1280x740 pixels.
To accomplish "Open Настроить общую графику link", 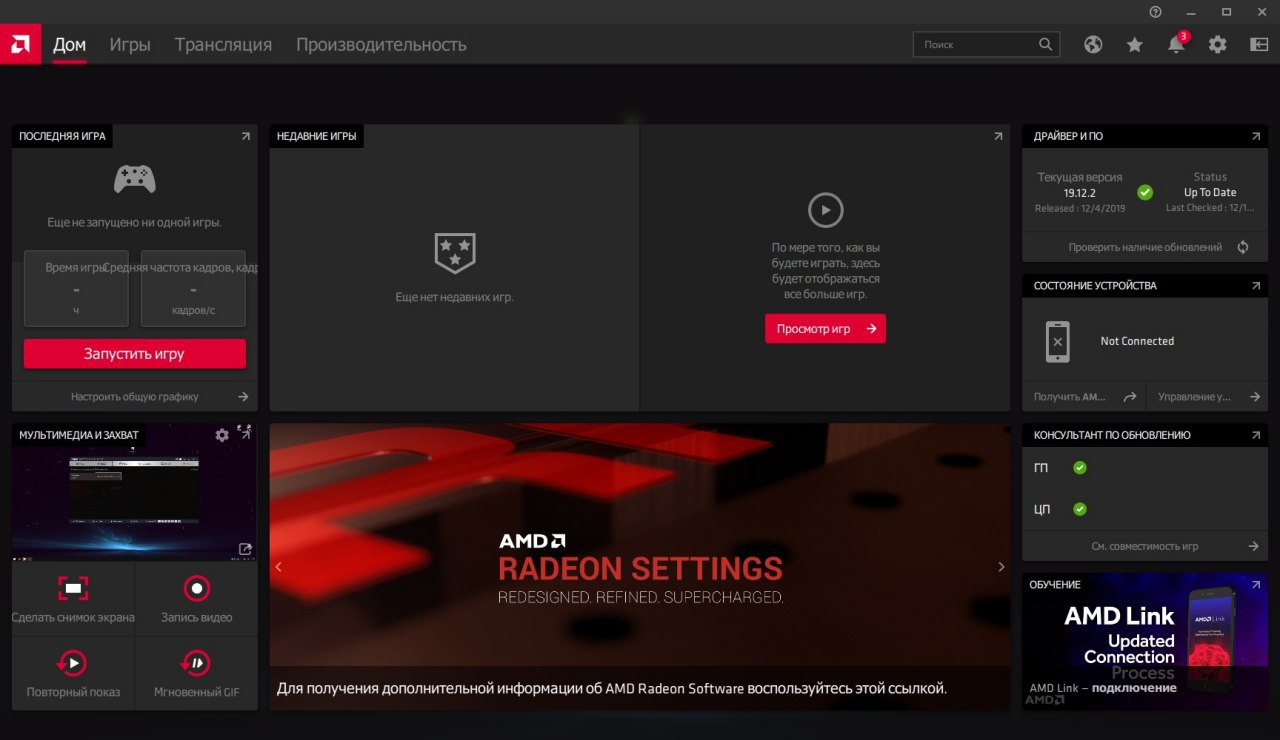I will (134, 397).
